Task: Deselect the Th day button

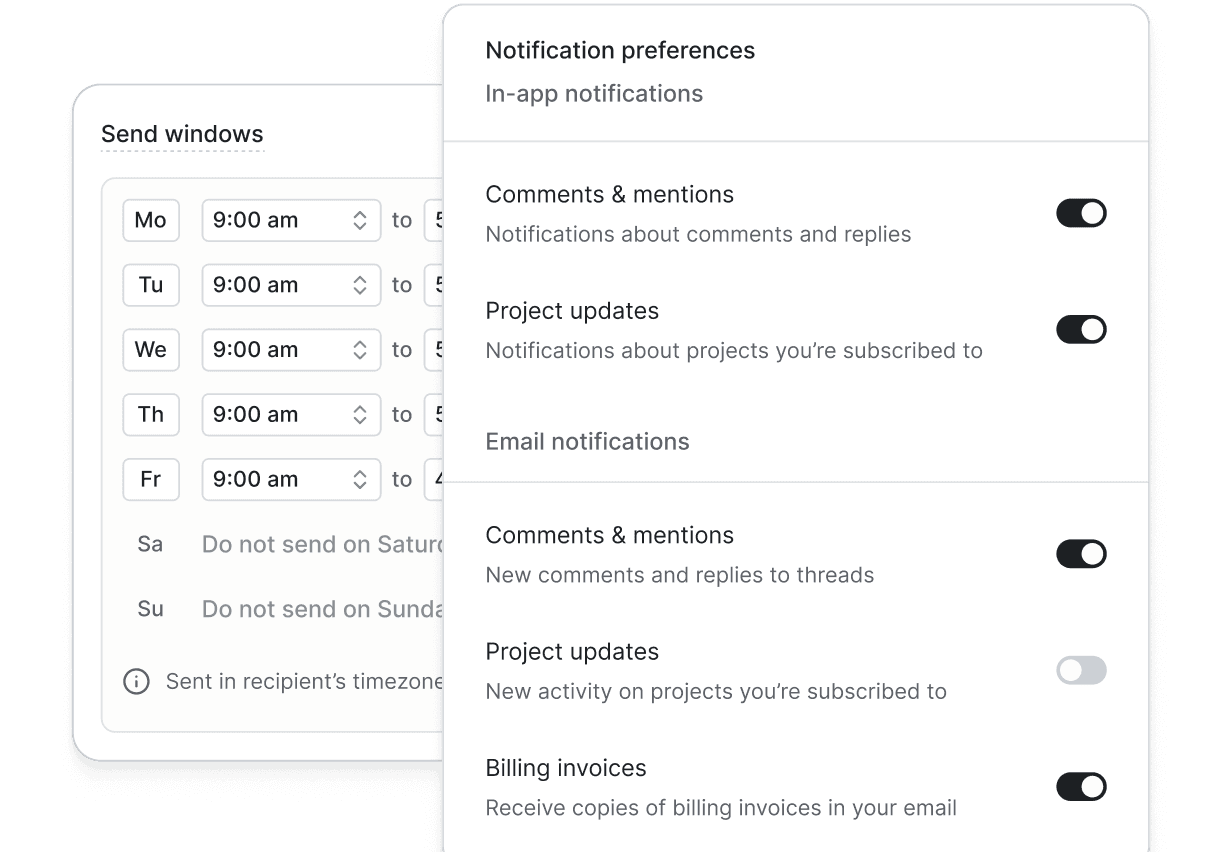Action: pos(151,415)
